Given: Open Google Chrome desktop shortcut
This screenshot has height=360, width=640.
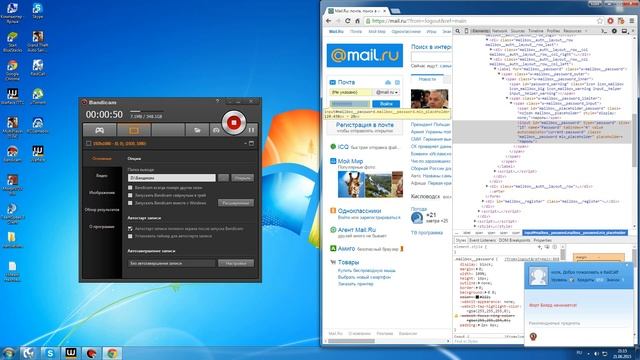Looking at the screenshot, I should (12, 70).
